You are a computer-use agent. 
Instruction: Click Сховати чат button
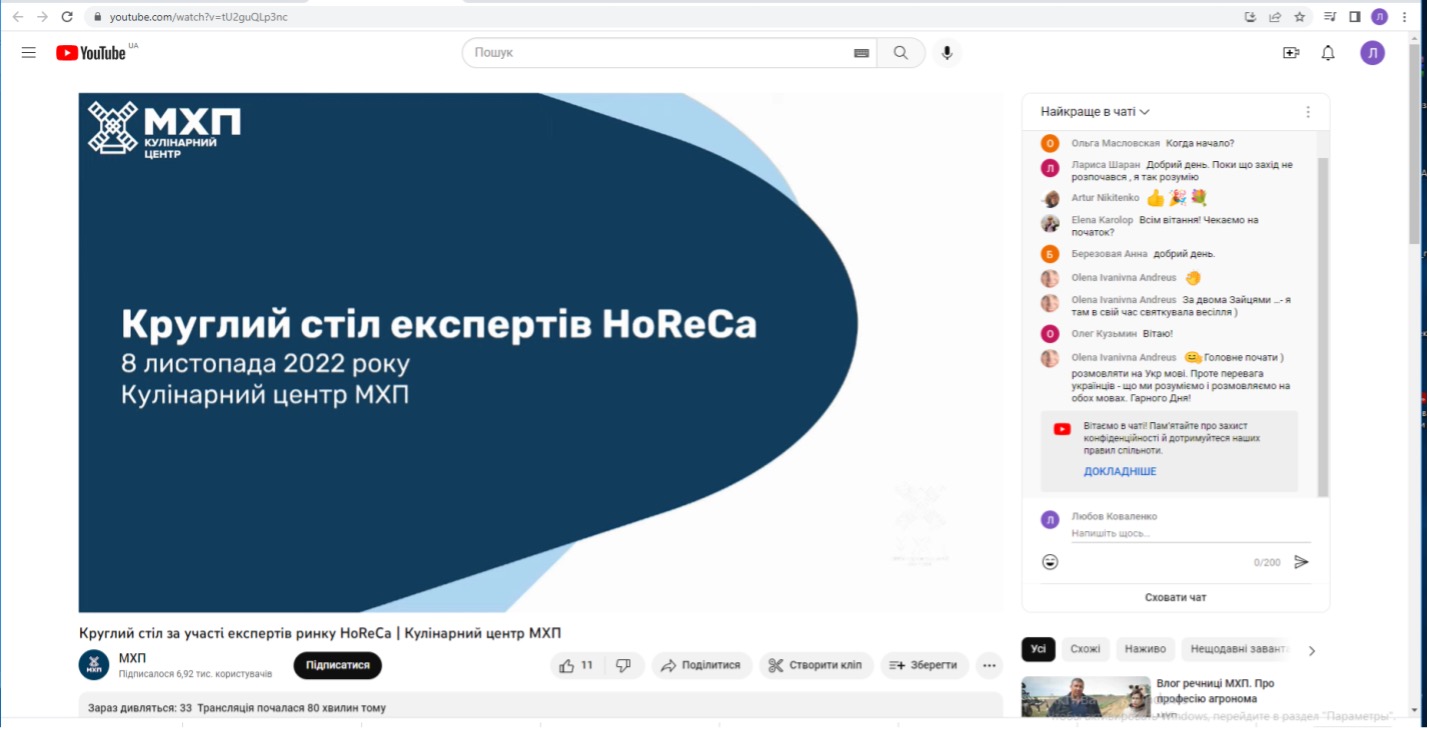pyautogui.click(x=1175, y=597)
